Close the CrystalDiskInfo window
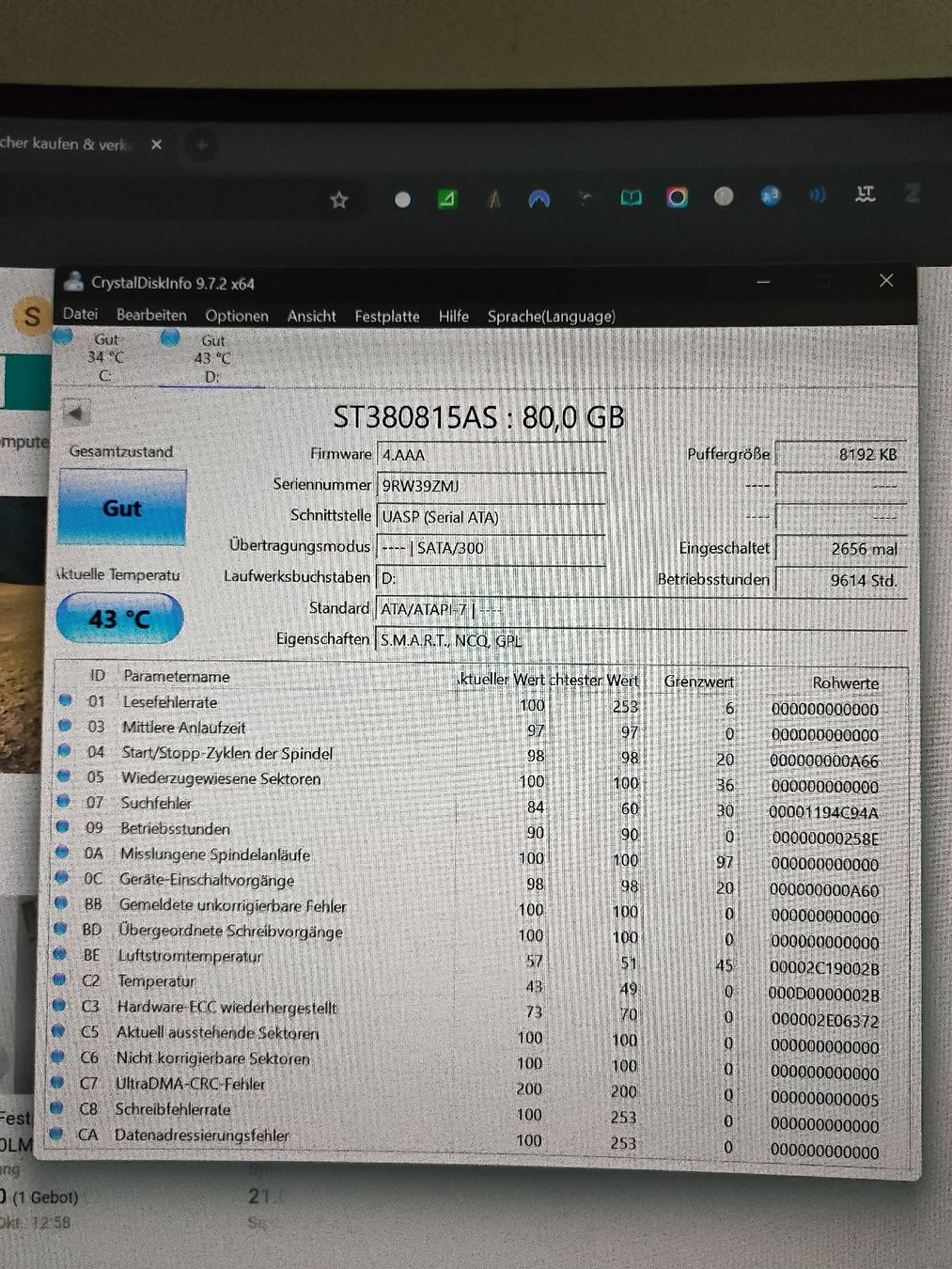Image resolution: width=952 pixels, height=1269 pixels. pos(885,280)
